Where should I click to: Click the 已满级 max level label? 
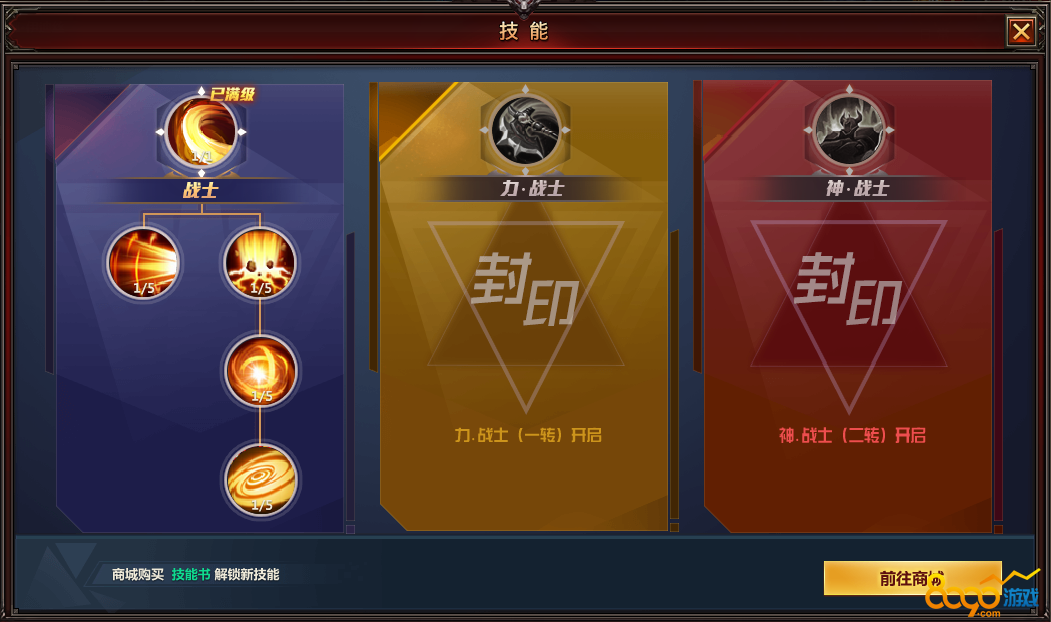coord(232,94)
